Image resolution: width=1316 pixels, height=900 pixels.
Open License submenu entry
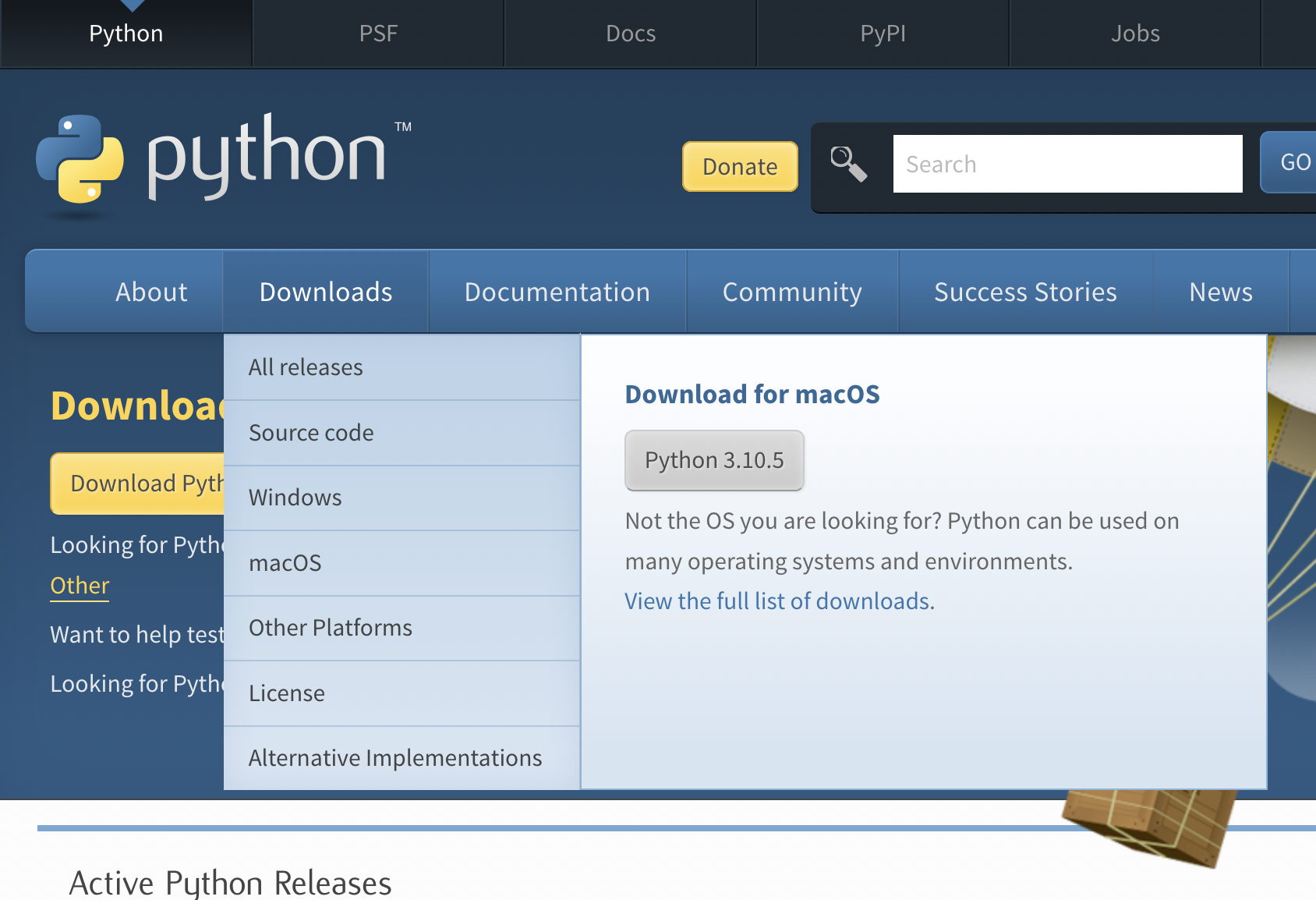[x=402, y=693]
